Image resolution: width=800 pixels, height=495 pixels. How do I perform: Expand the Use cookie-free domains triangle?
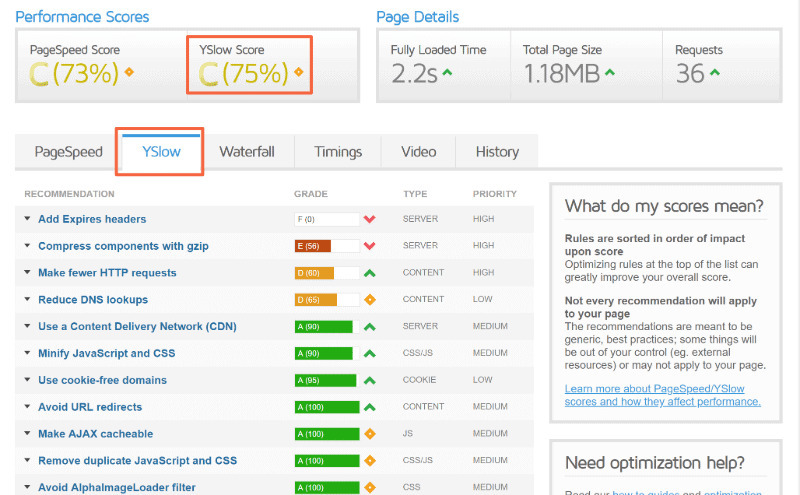(x=27, y=380)
